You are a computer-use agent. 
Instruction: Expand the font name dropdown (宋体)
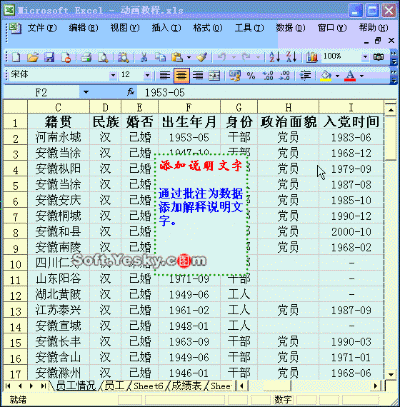[113, 75]
